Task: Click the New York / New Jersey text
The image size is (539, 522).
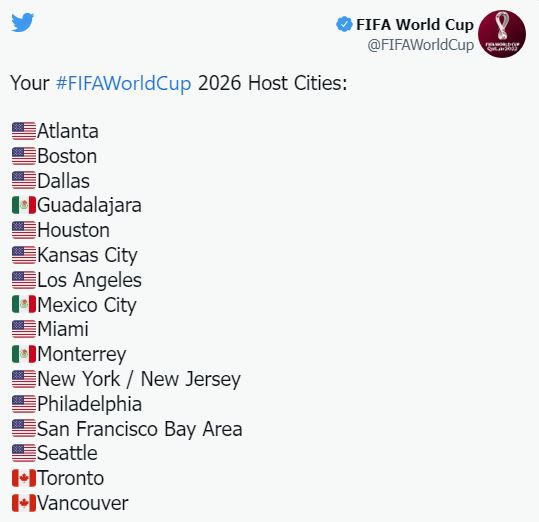Action: point(139,379)
